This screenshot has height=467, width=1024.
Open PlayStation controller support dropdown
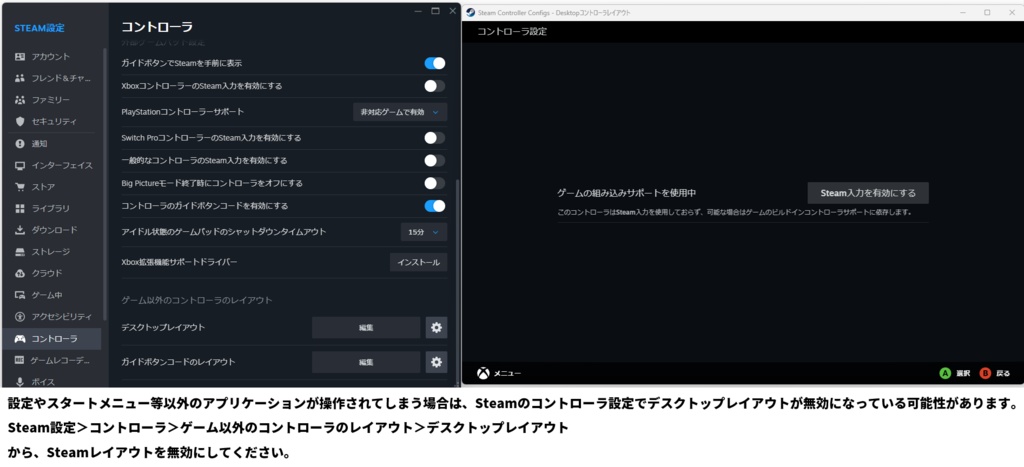coord(400,112)
